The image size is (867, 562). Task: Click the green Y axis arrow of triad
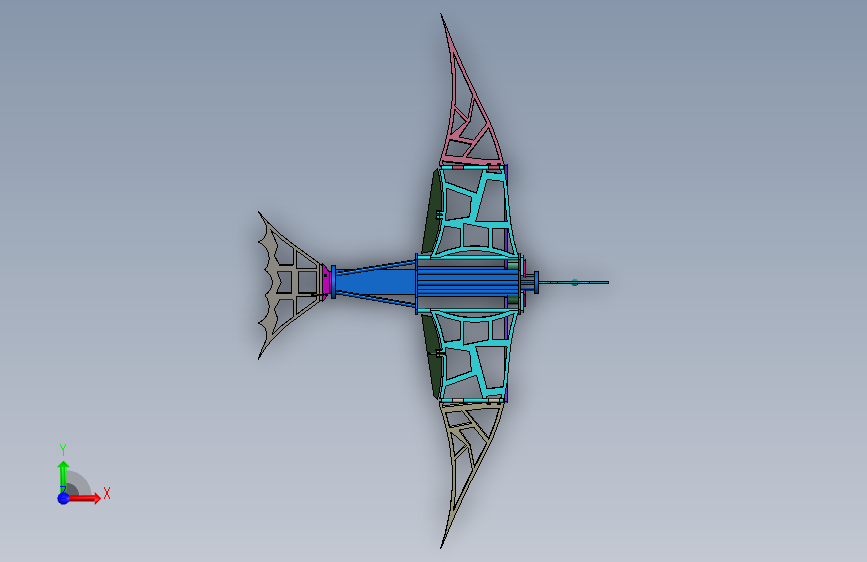(x=63, y=476)
